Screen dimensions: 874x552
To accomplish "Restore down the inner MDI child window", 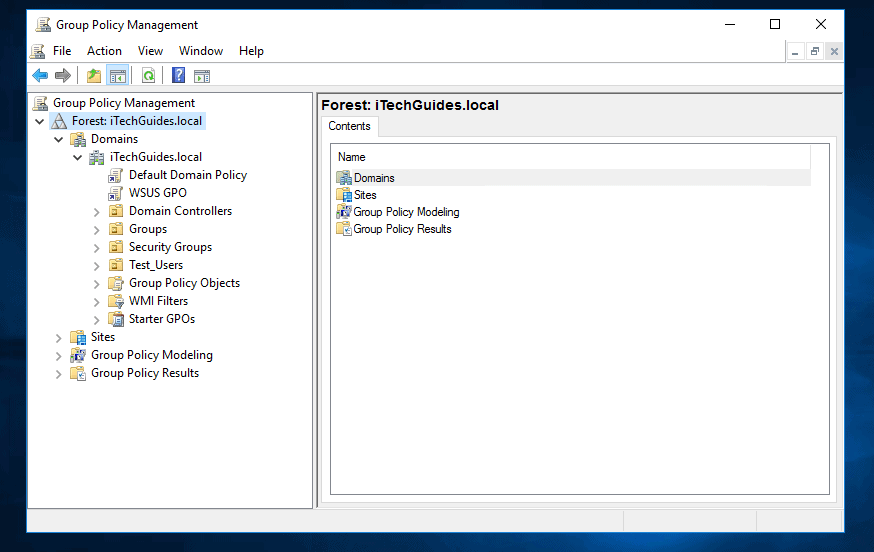I will pyautogui.click(x=815, y=52).
